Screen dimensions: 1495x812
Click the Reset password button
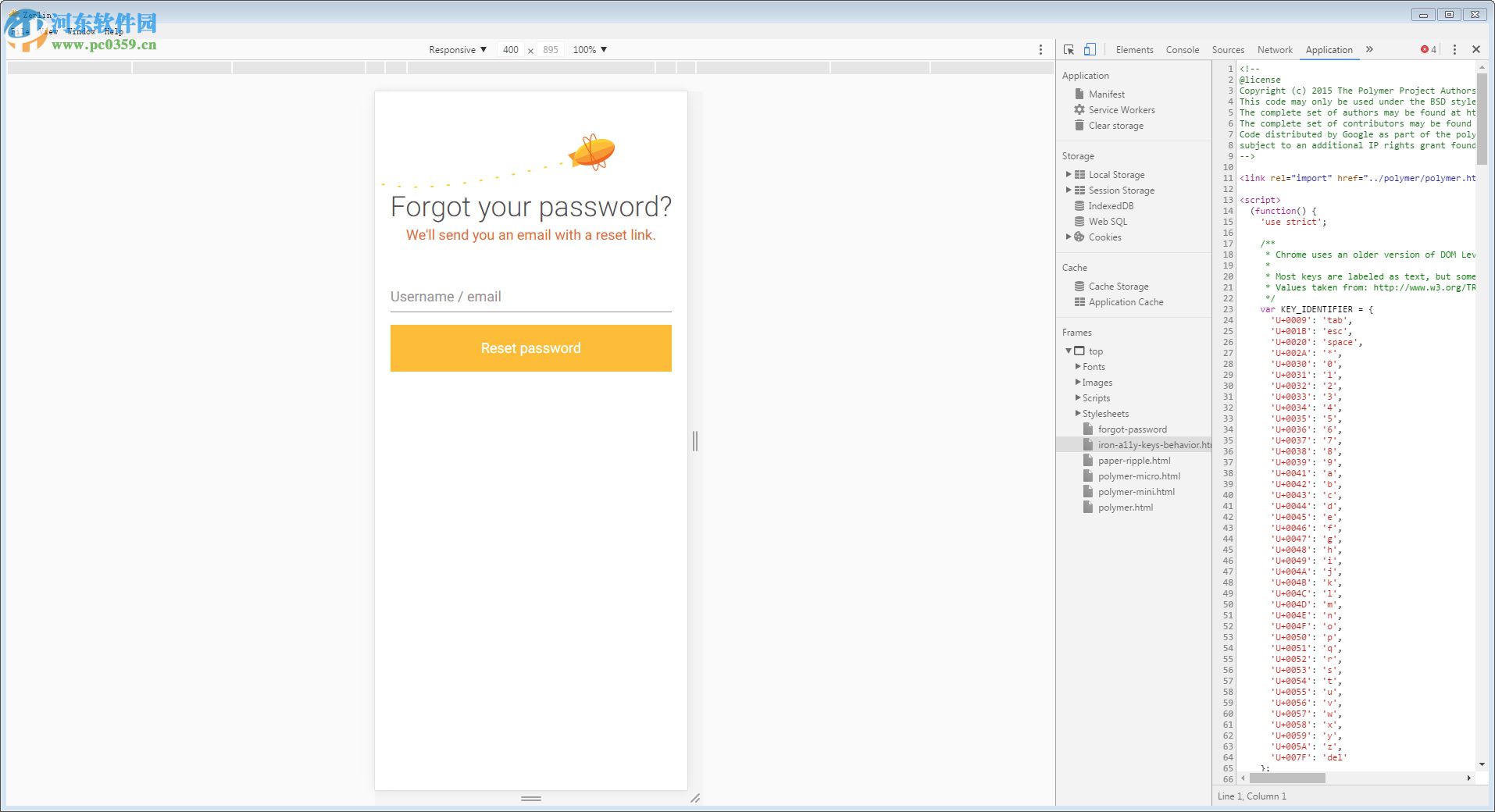[x=531, y=348]
